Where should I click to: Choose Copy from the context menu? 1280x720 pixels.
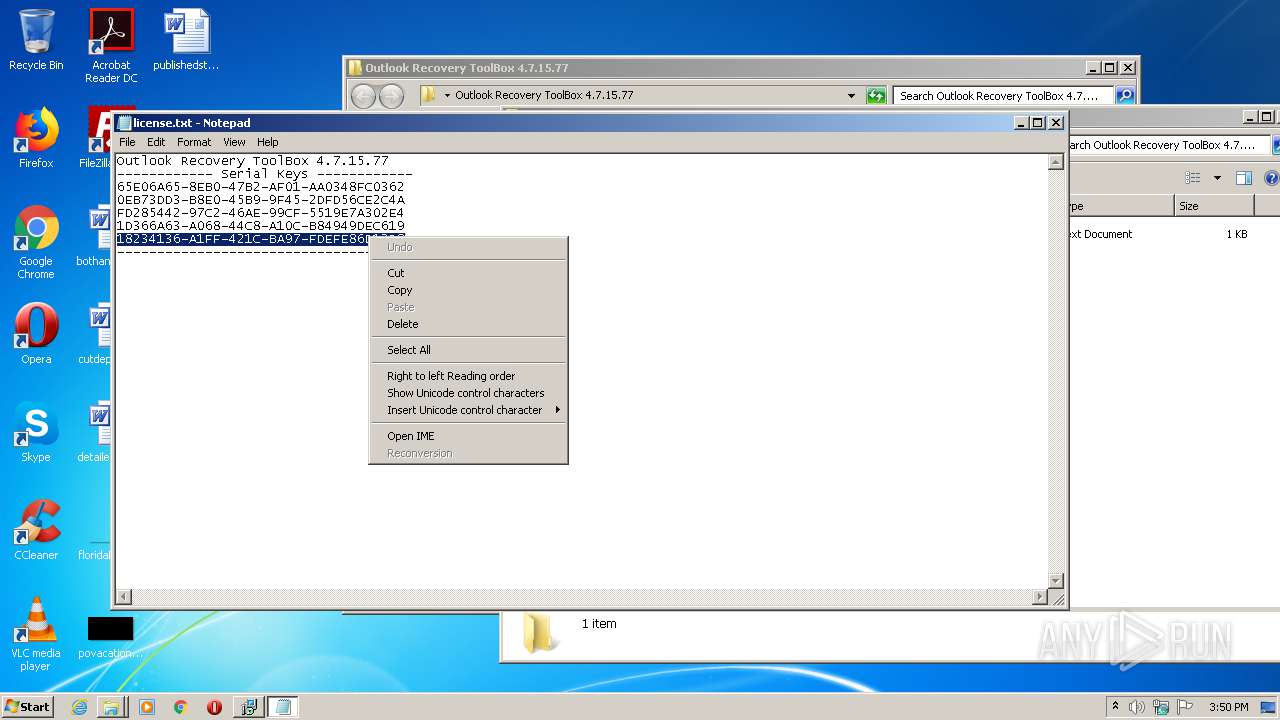(468, 290)
